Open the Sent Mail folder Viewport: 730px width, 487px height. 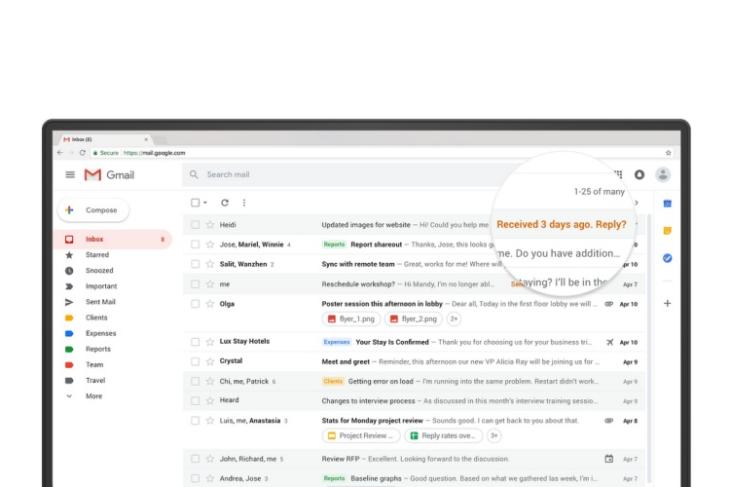coord(100,302)
